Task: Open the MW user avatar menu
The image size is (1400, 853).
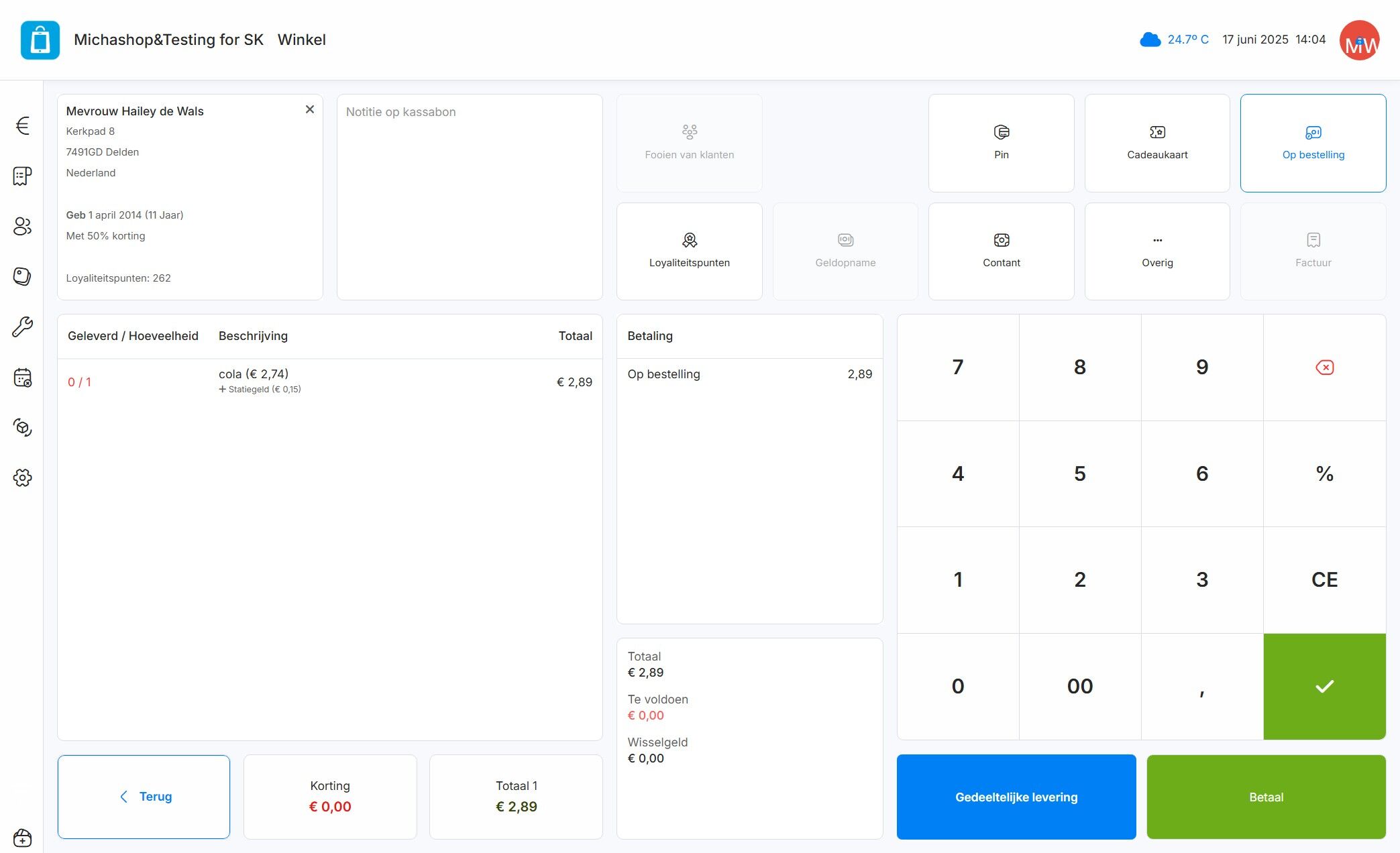Action: [1359, 40]
